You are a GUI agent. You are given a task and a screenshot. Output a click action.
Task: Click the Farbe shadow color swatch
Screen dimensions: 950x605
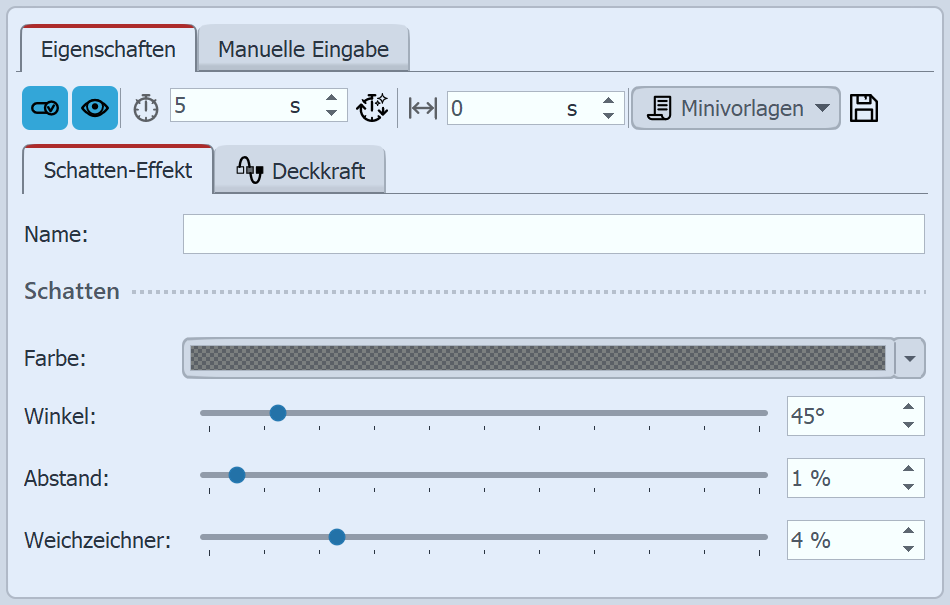[x=538, y=357]
